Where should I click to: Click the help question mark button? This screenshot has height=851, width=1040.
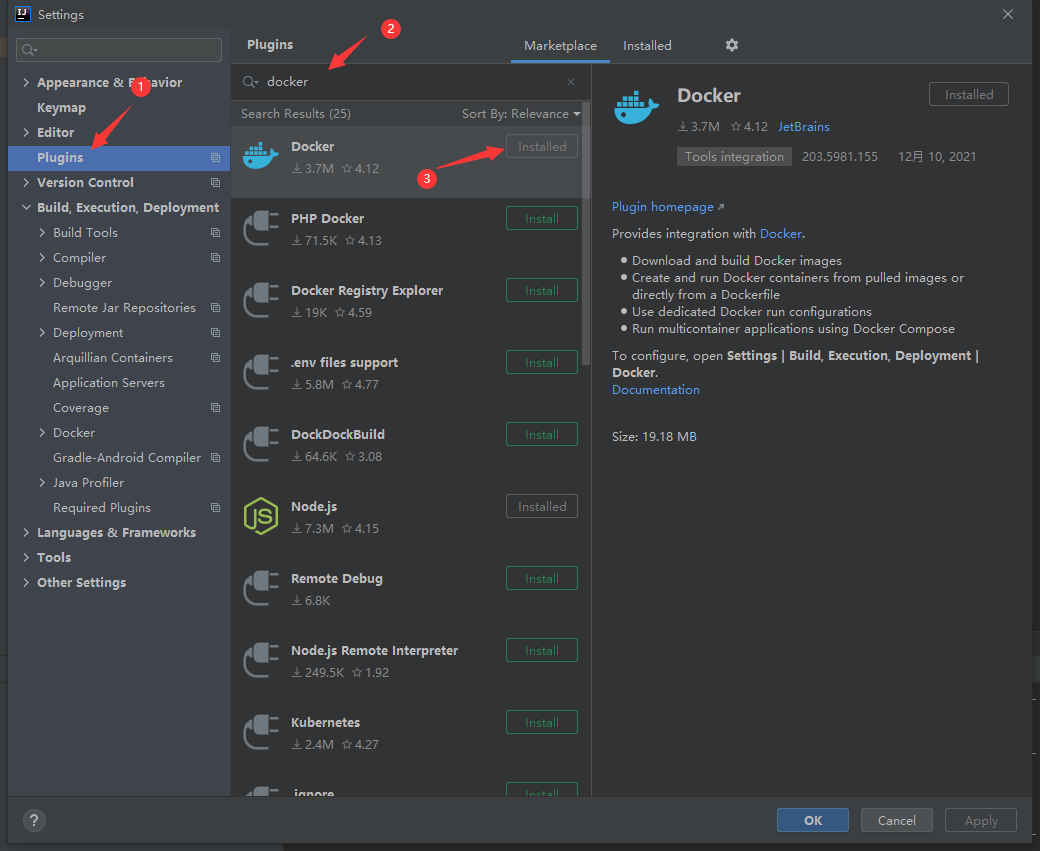(x=34, y=820)
